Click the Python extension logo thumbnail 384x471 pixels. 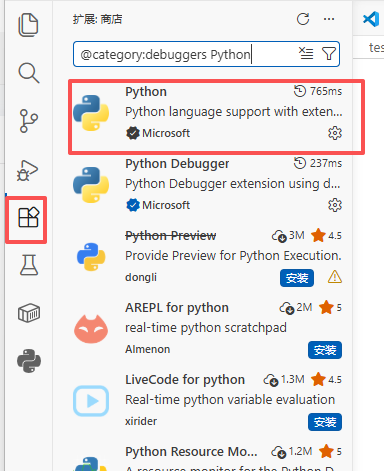(91, 113)
